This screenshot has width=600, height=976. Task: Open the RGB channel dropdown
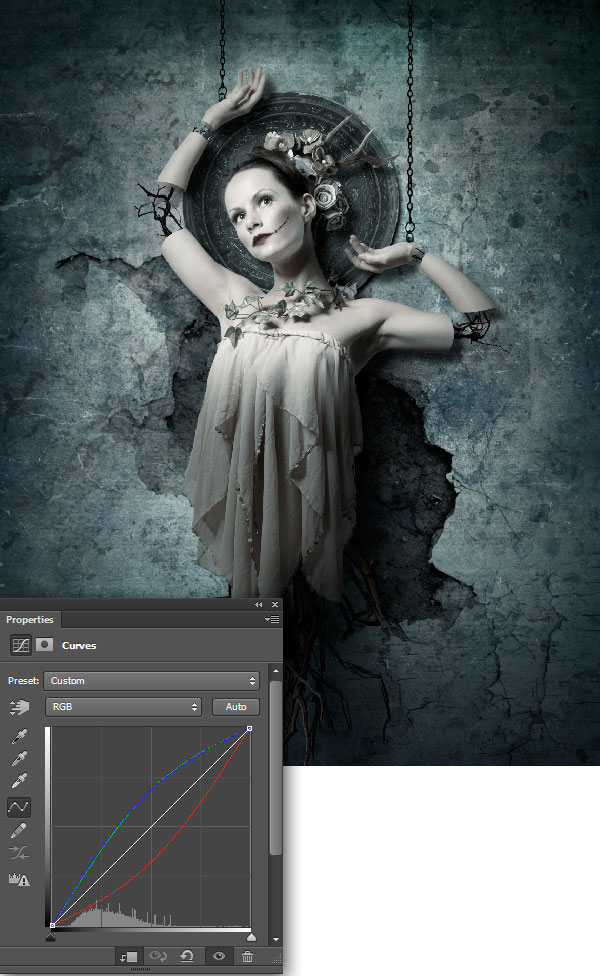123,706
